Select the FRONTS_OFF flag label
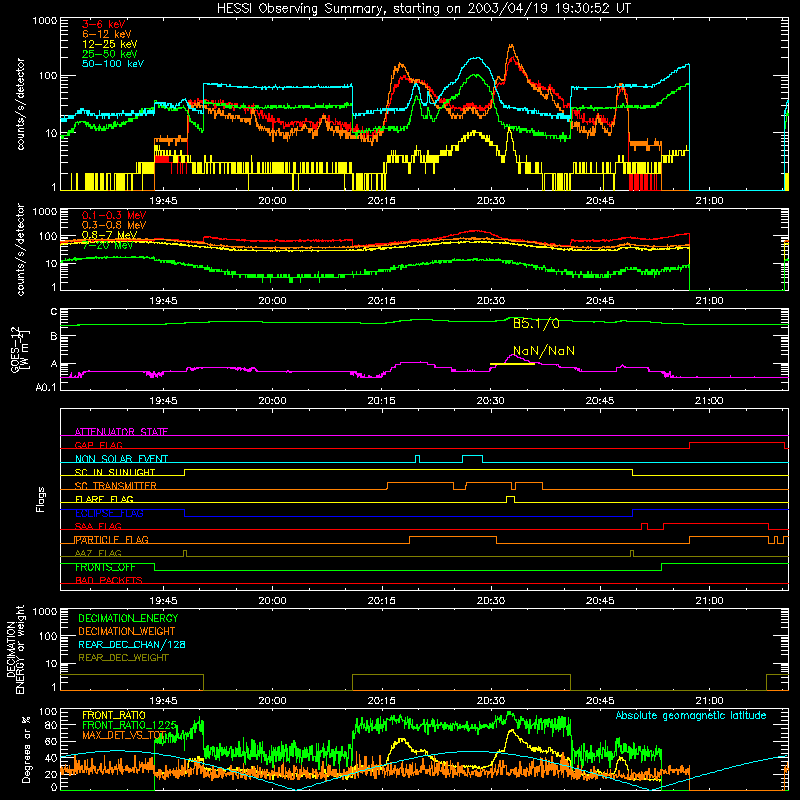Viewport: 800px width, 800px height. tap(105, 567)
